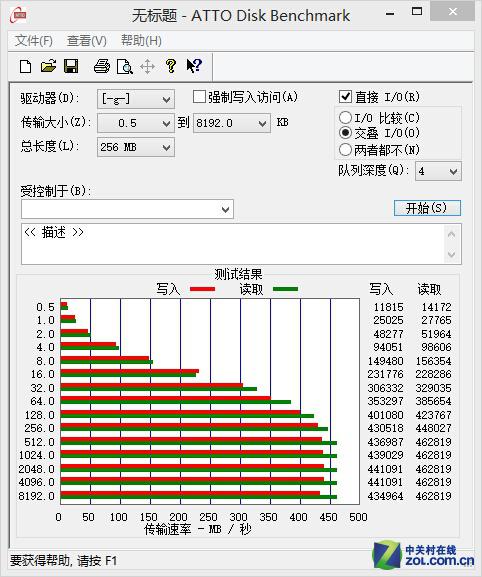Uncheck the 直接 I/O(R) checkbox
Viewport: 482px width, 577px height.
(x=345, y=97)
